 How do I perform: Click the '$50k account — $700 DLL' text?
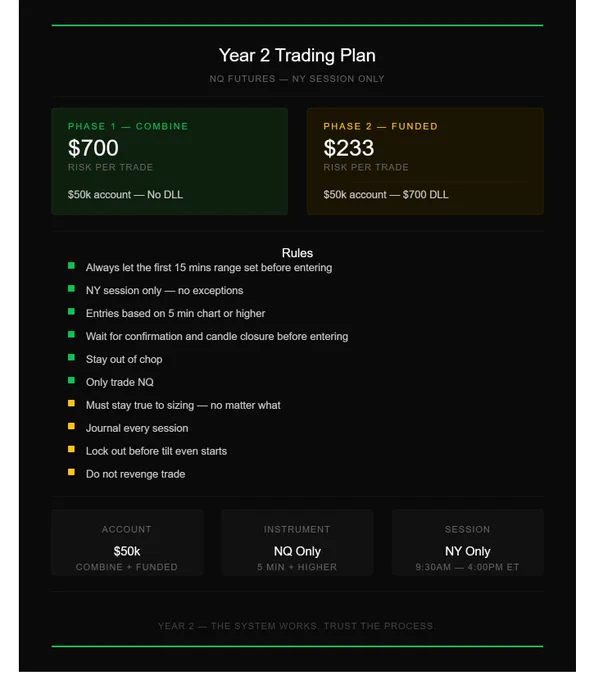(386, 195)
